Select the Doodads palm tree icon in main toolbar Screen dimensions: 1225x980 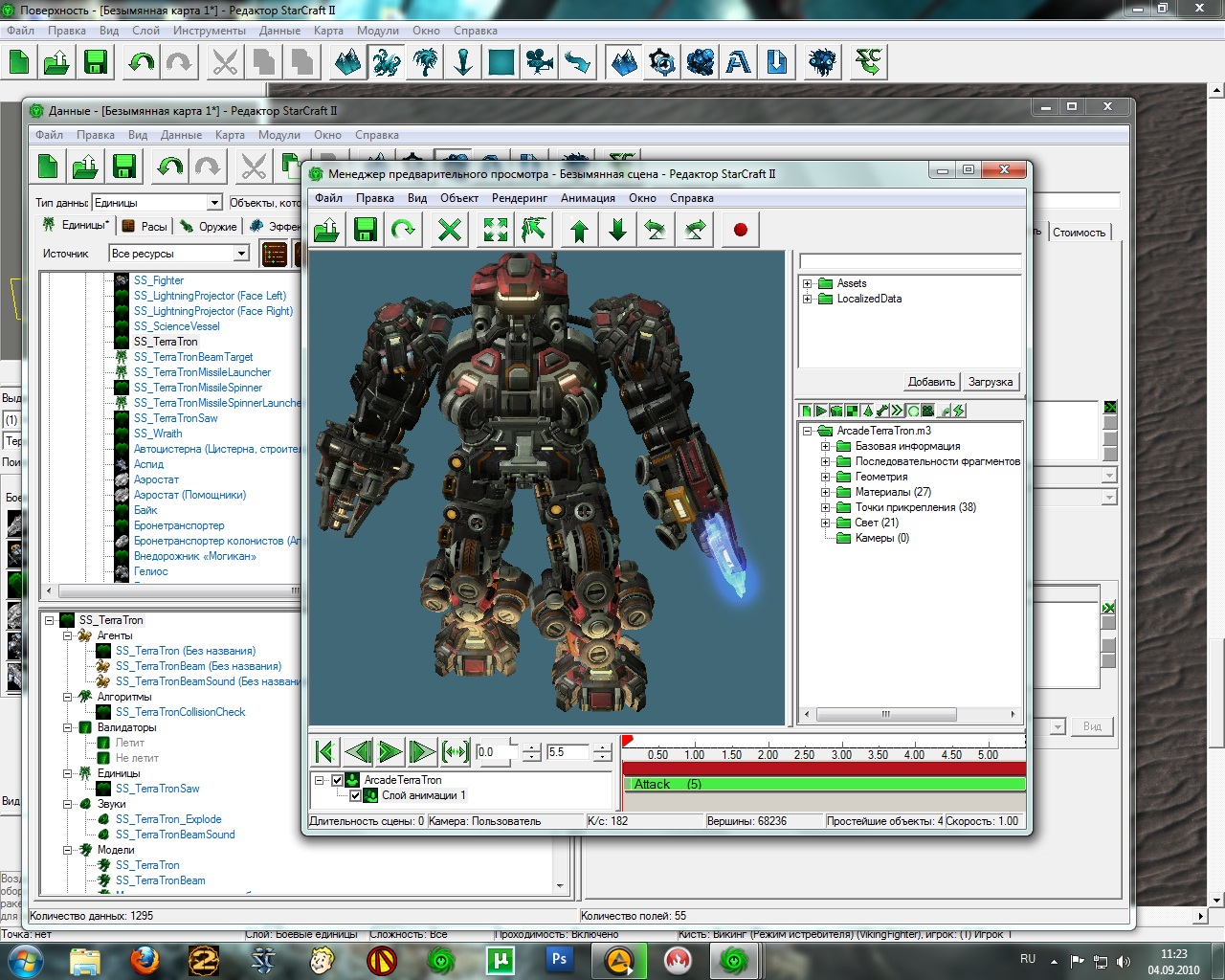pyautogui.click(x=425, y=63)
